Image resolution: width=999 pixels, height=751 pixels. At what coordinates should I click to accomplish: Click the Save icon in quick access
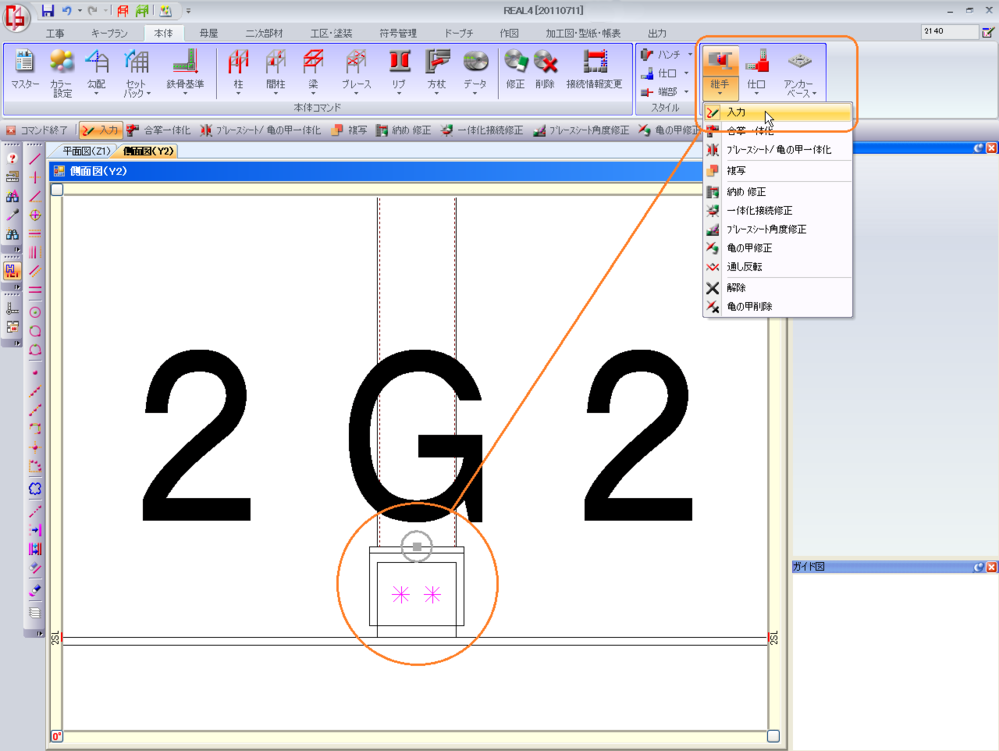48,11
